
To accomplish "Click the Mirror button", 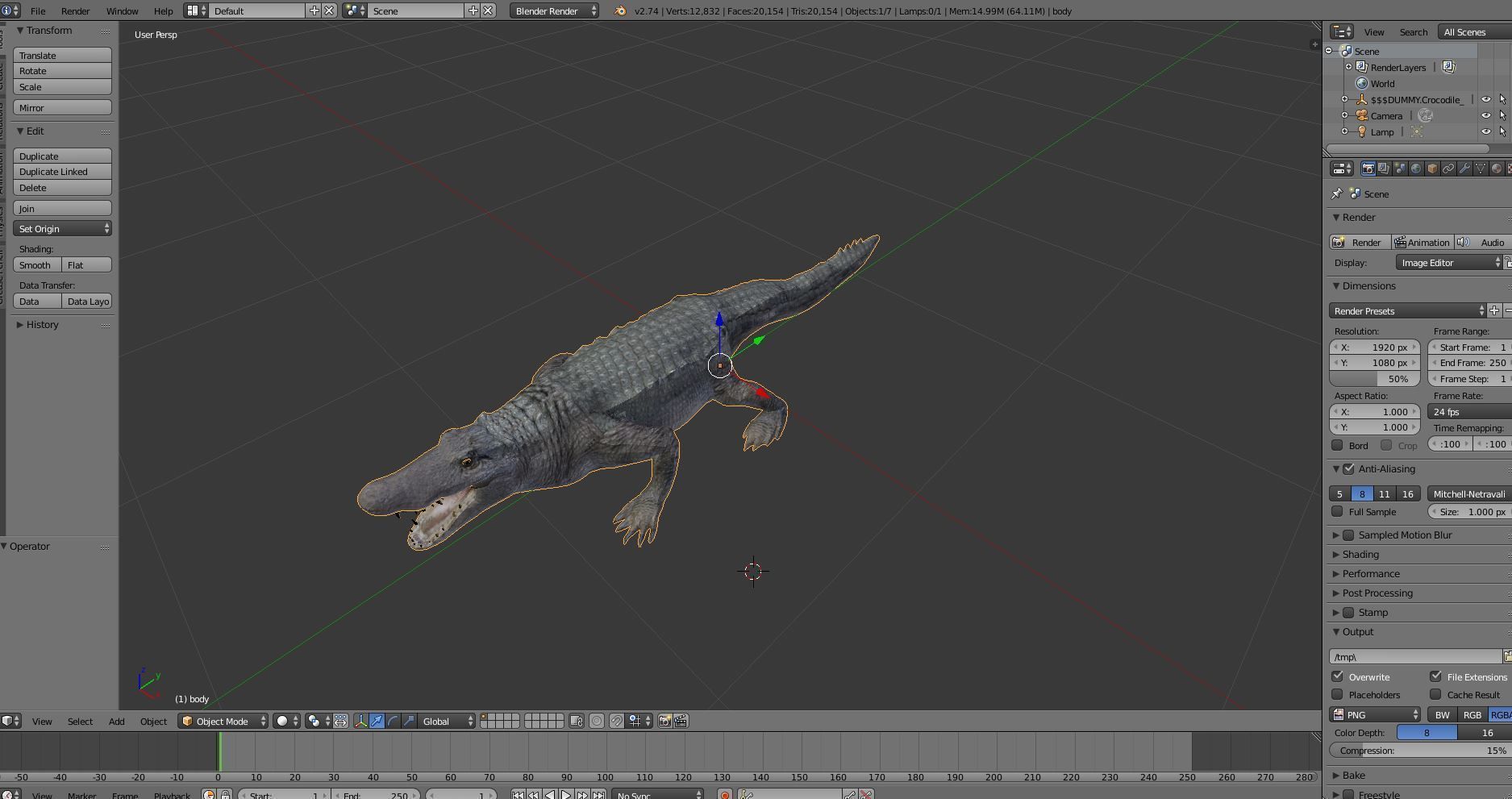I will click(62, 107).
